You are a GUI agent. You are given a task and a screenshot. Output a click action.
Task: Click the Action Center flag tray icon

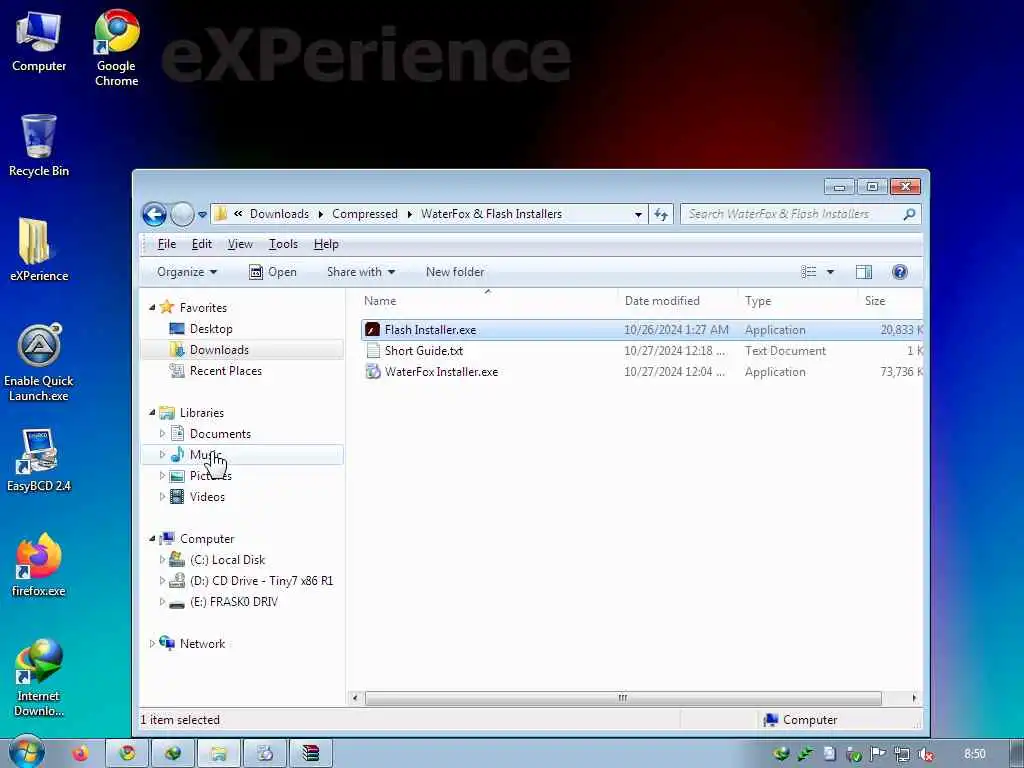point(878,754)
